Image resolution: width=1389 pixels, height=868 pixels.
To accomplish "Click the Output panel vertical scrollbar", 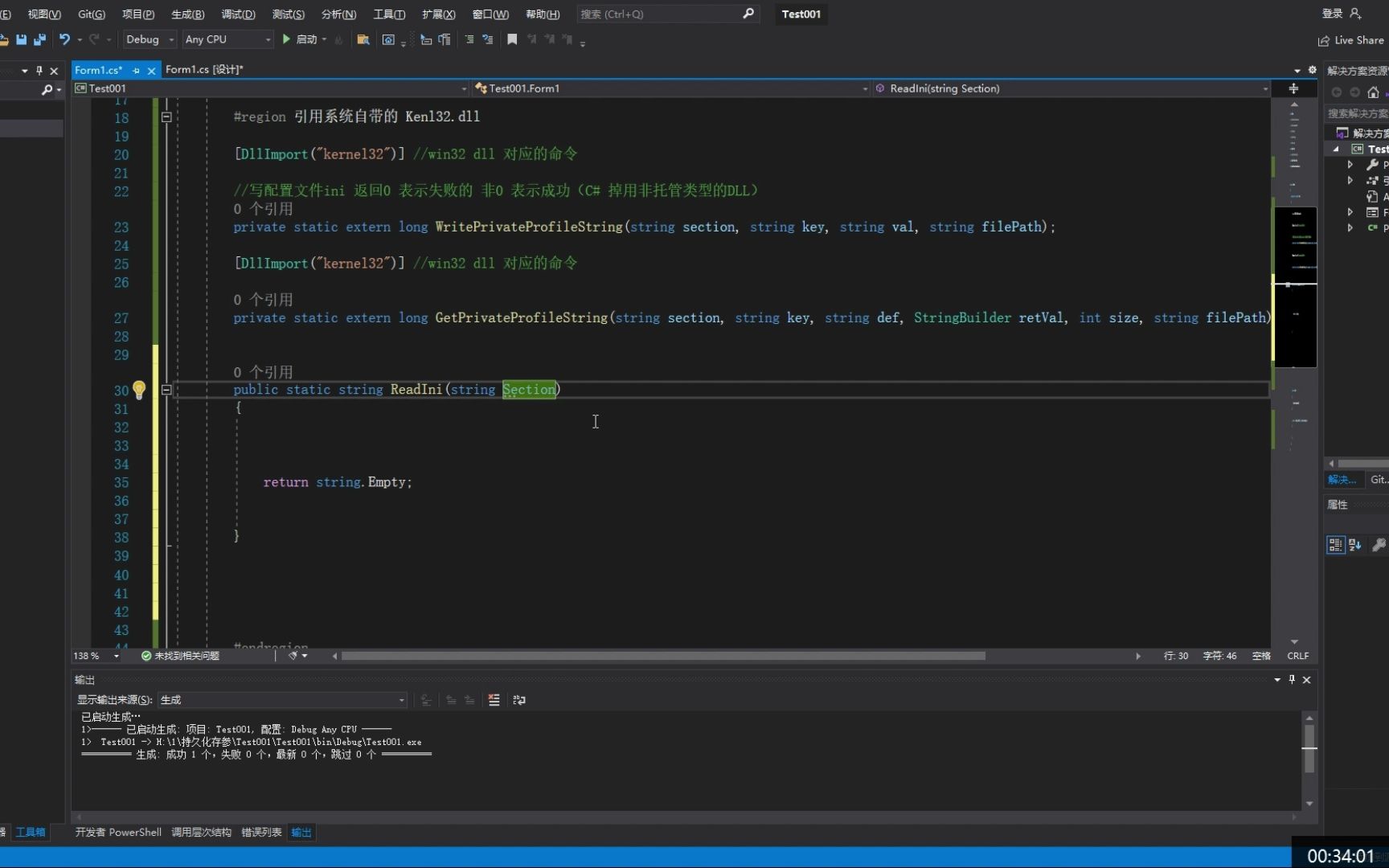I will click(1309, 760).
